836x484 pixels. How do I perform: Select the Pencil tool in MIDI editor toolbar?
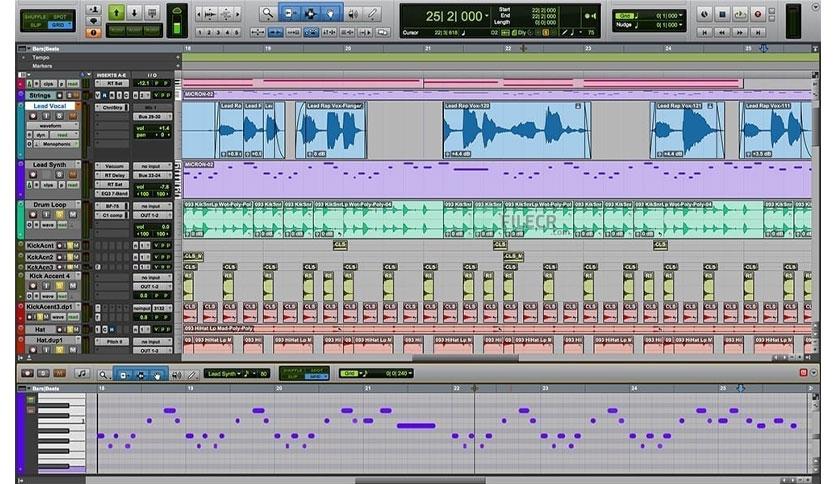(192, 375)
